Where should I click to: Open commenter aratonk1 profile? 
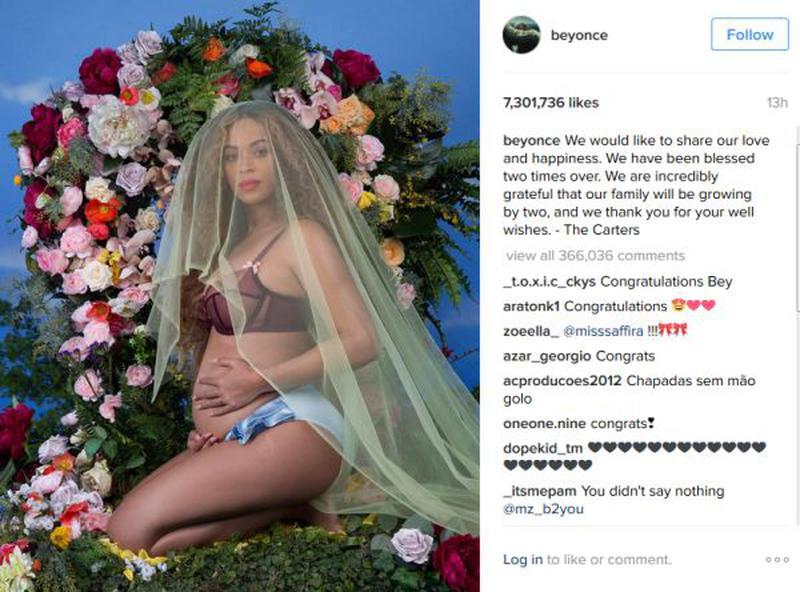[531, 307]
